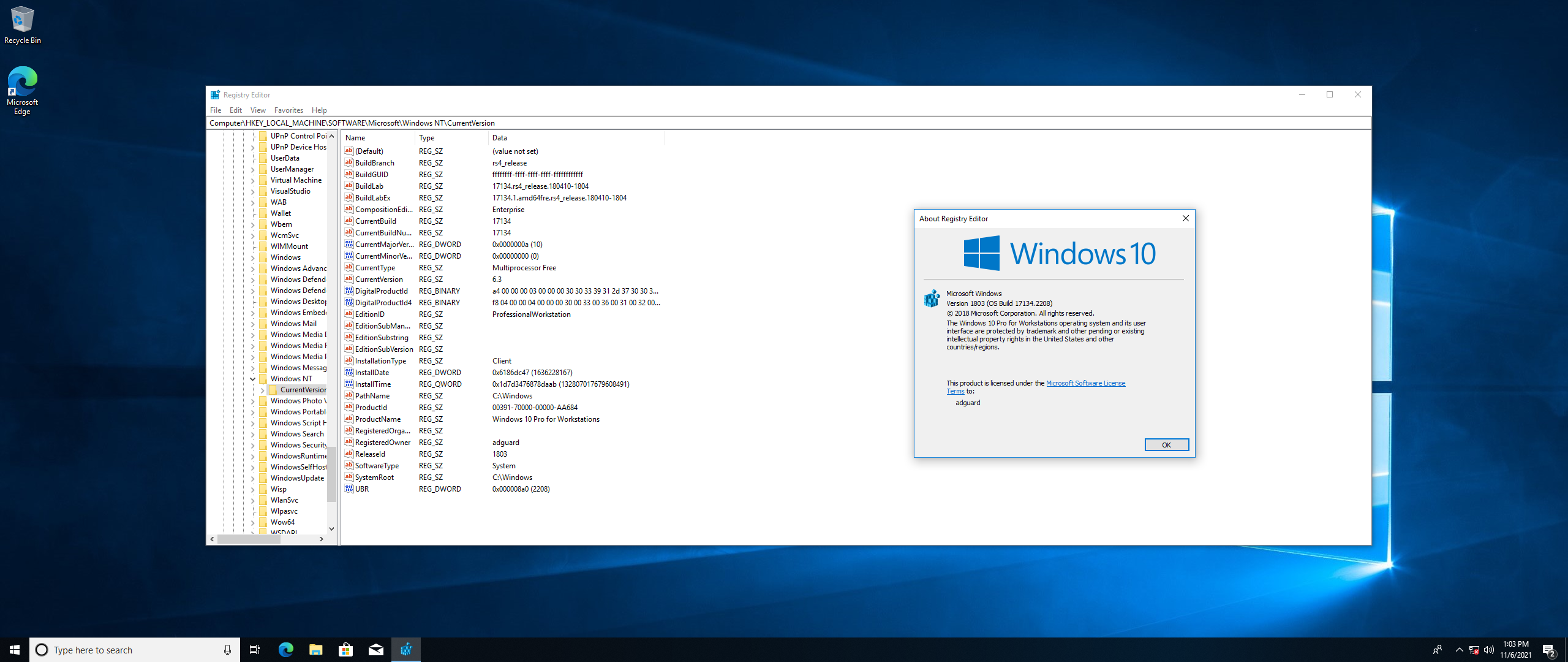
Task: Expand the CurrentVersion tree node
Action: [x=262, y=390]
